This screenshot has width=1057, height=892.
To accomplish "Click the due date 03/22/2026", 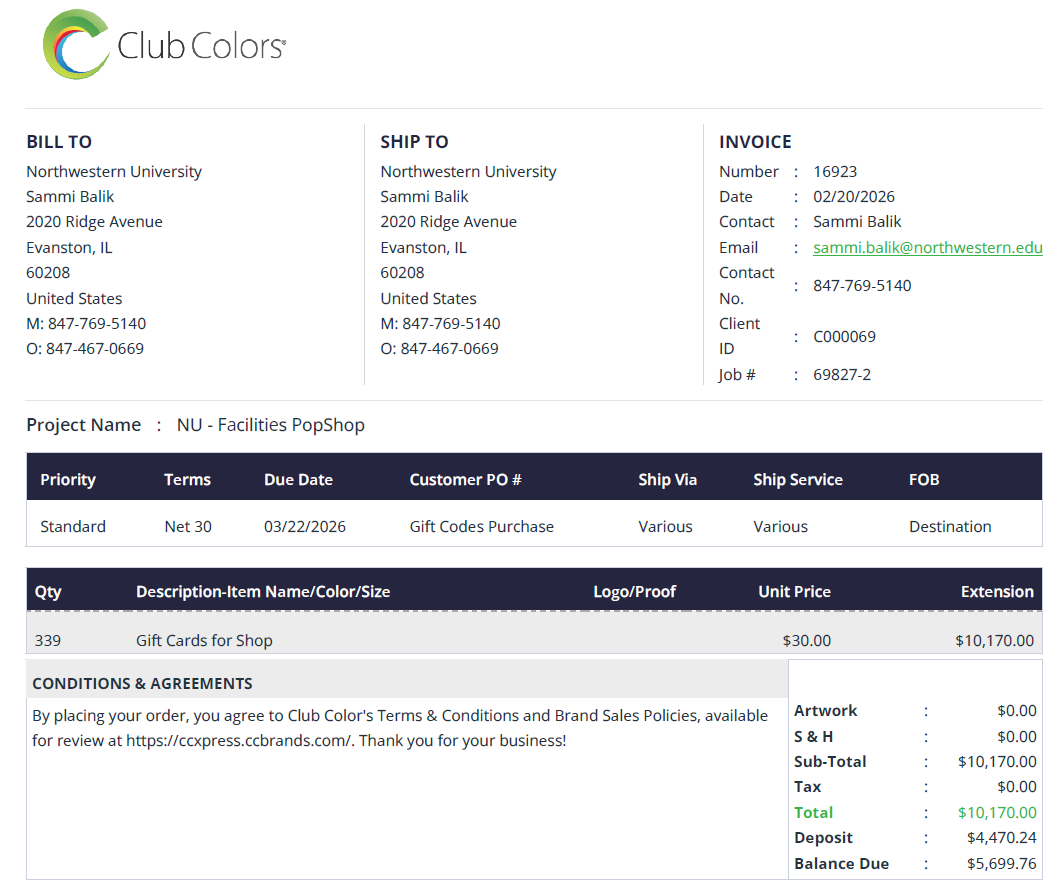I will pyautogui.click(x=305, y=527).
